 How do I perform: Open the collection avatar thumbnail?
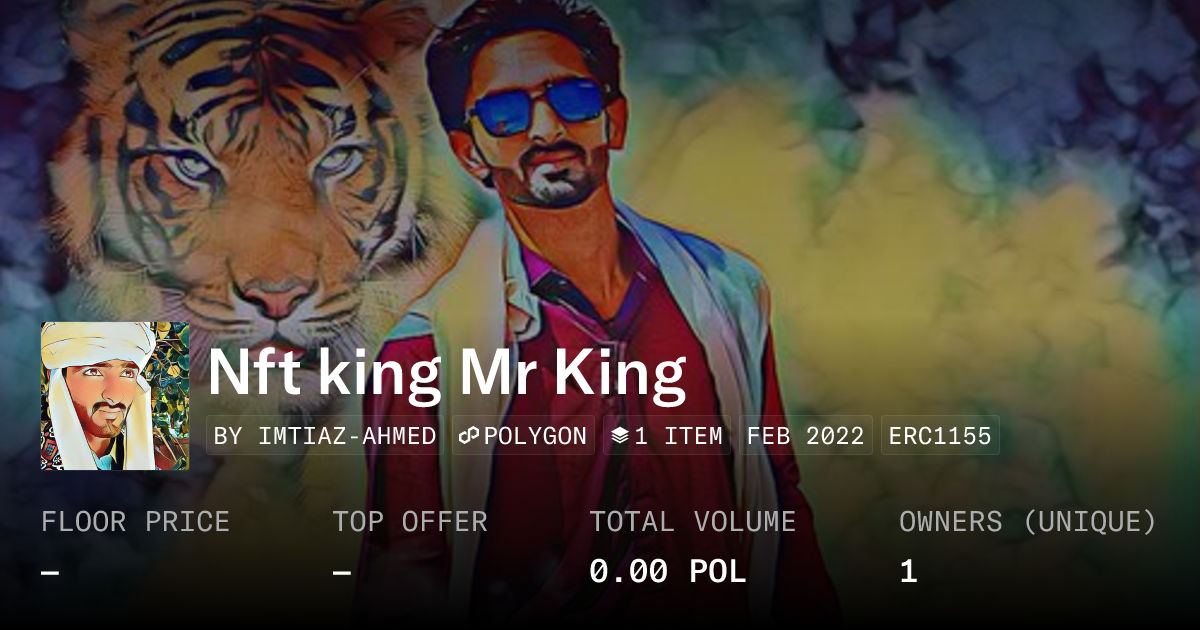pyautogui.click(x=115, y=396)
